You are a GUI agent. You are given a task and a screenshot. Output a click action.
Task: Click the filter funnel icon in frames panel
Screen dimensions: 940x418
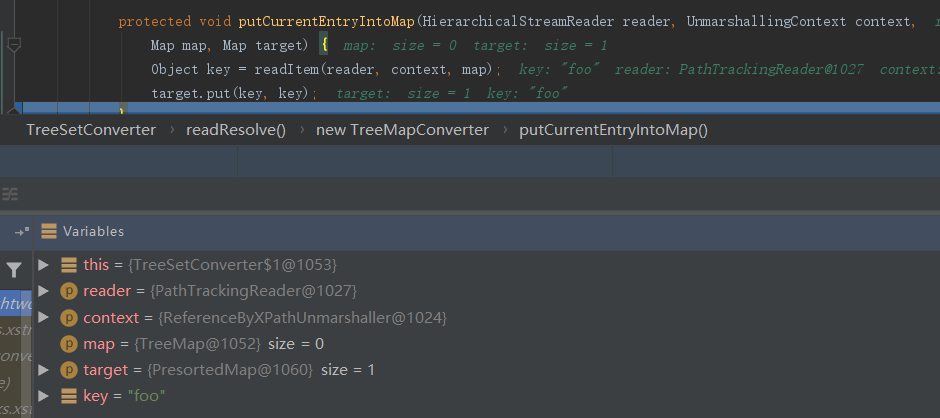click(x=14, y=269)
